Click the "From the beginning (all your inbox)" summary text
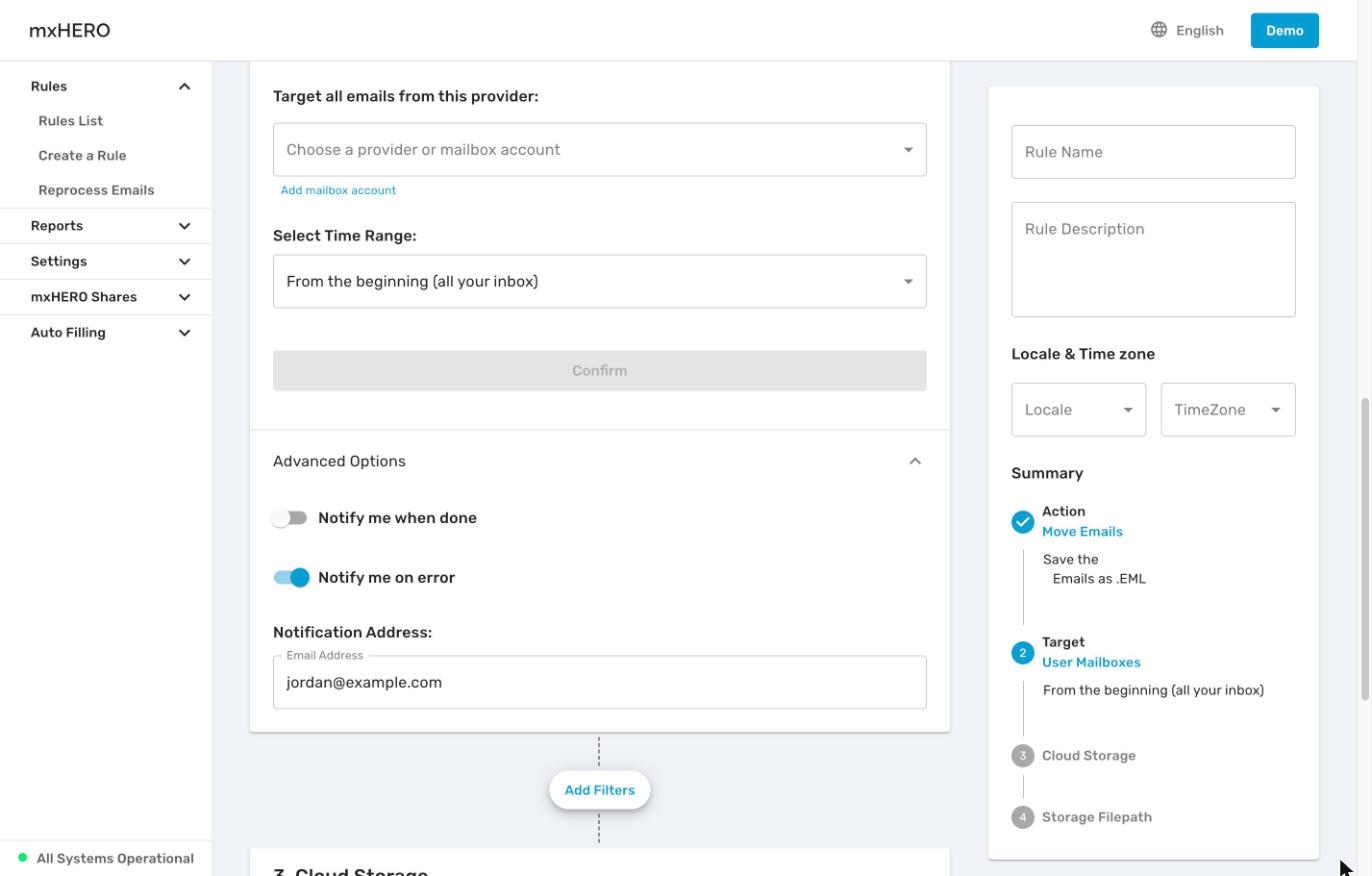 click(x=1153, y=691)
